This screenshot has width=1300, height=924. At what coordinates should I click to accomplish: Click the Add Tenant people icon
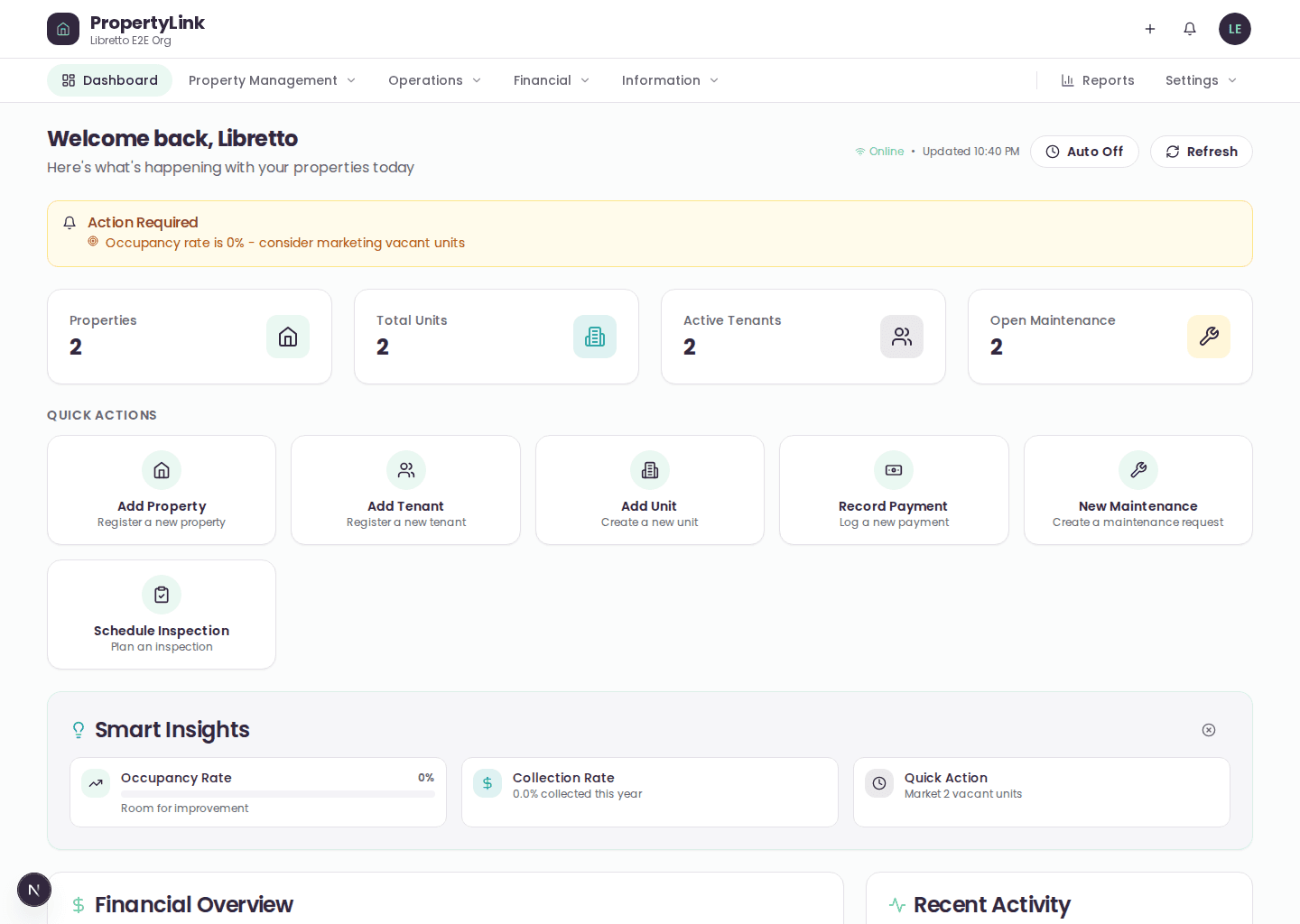[x=406, y=470]
